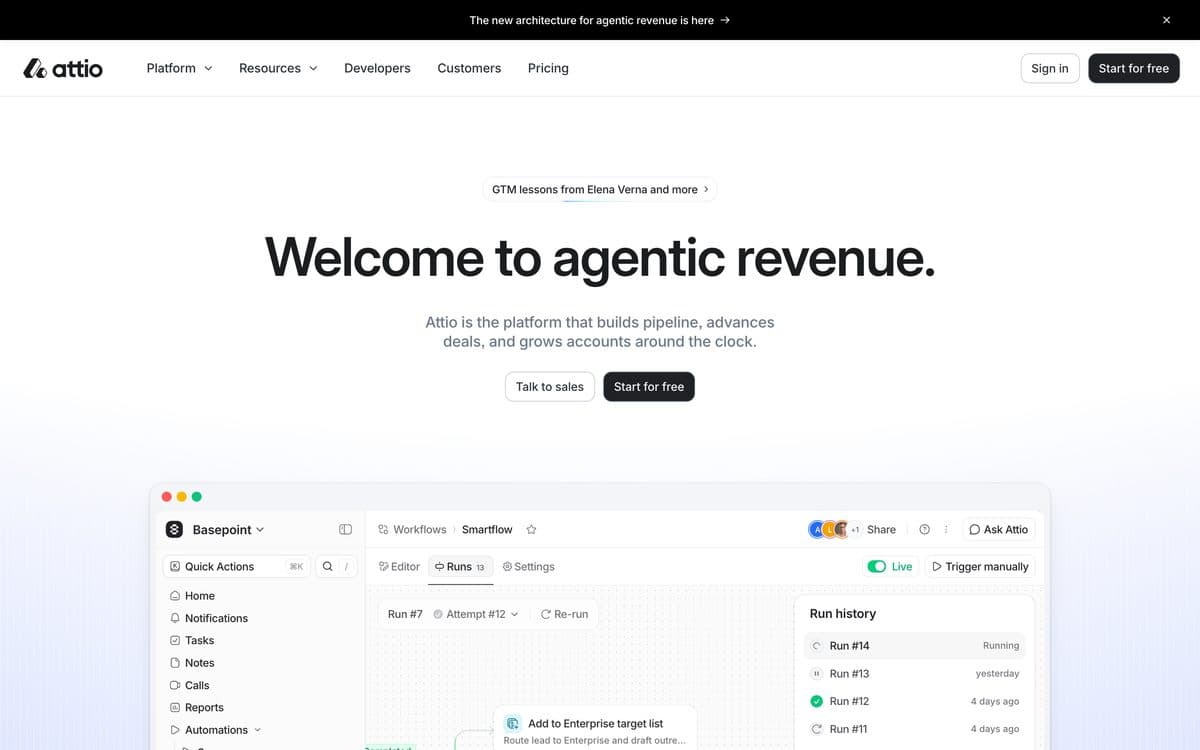Click the Re-run button
Viewport: 1200px width, 750px height.
coord(564,614)
